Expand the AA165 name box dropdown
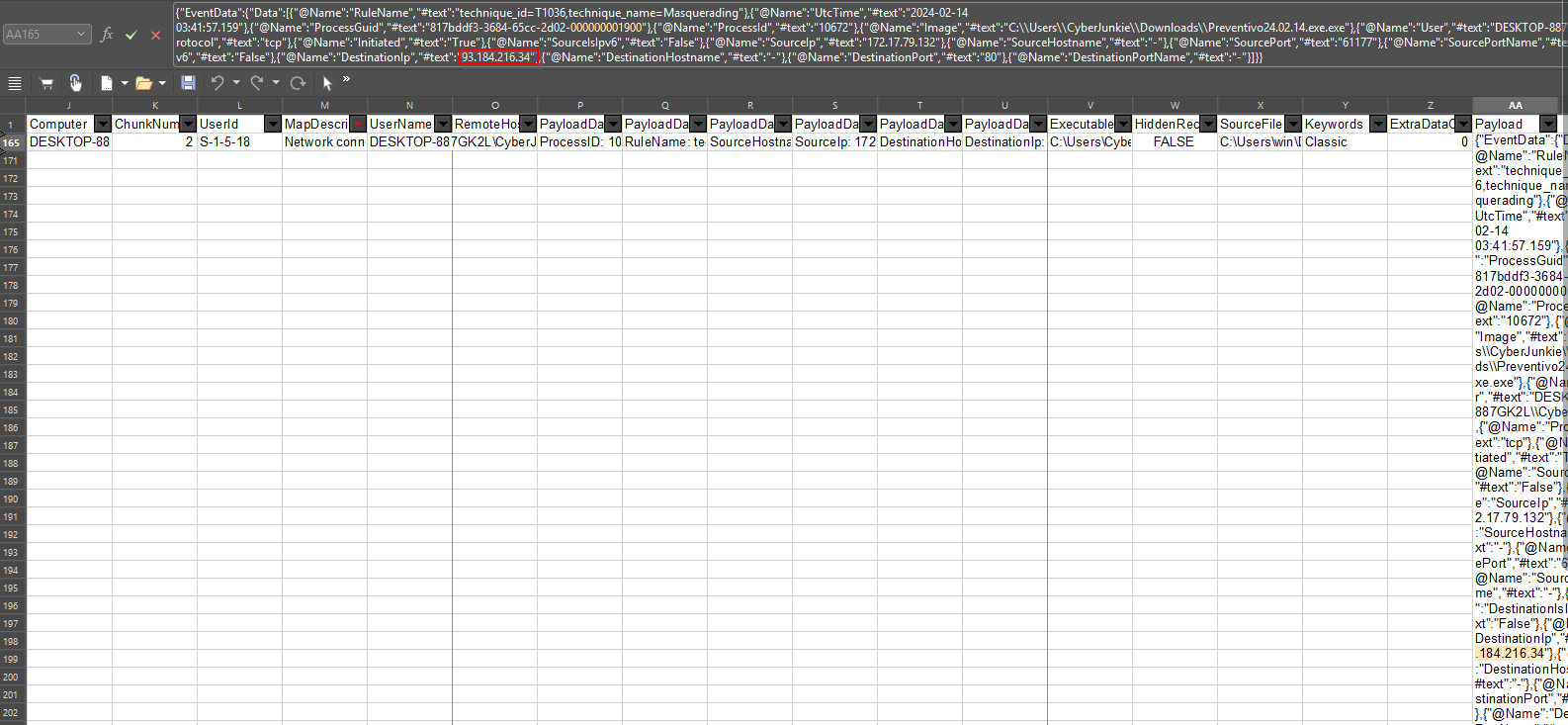The height and width of the screenshot is (725, 1568). [81, 35]
